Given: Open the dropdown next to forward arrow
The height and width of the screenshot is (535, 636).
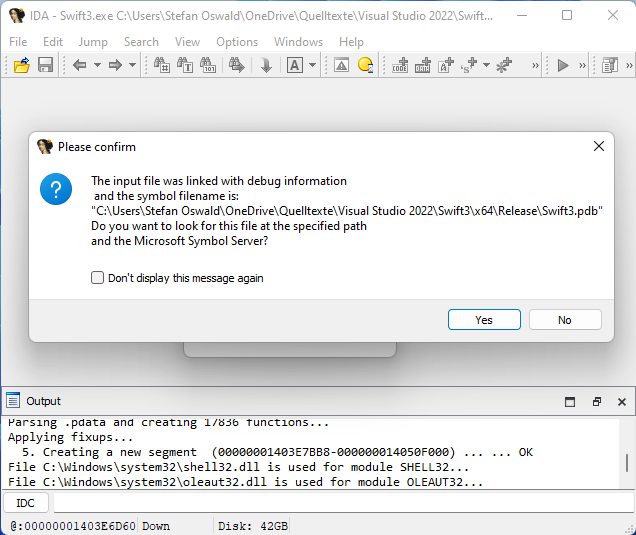Looking at the screenshot, I should point(132,65).
